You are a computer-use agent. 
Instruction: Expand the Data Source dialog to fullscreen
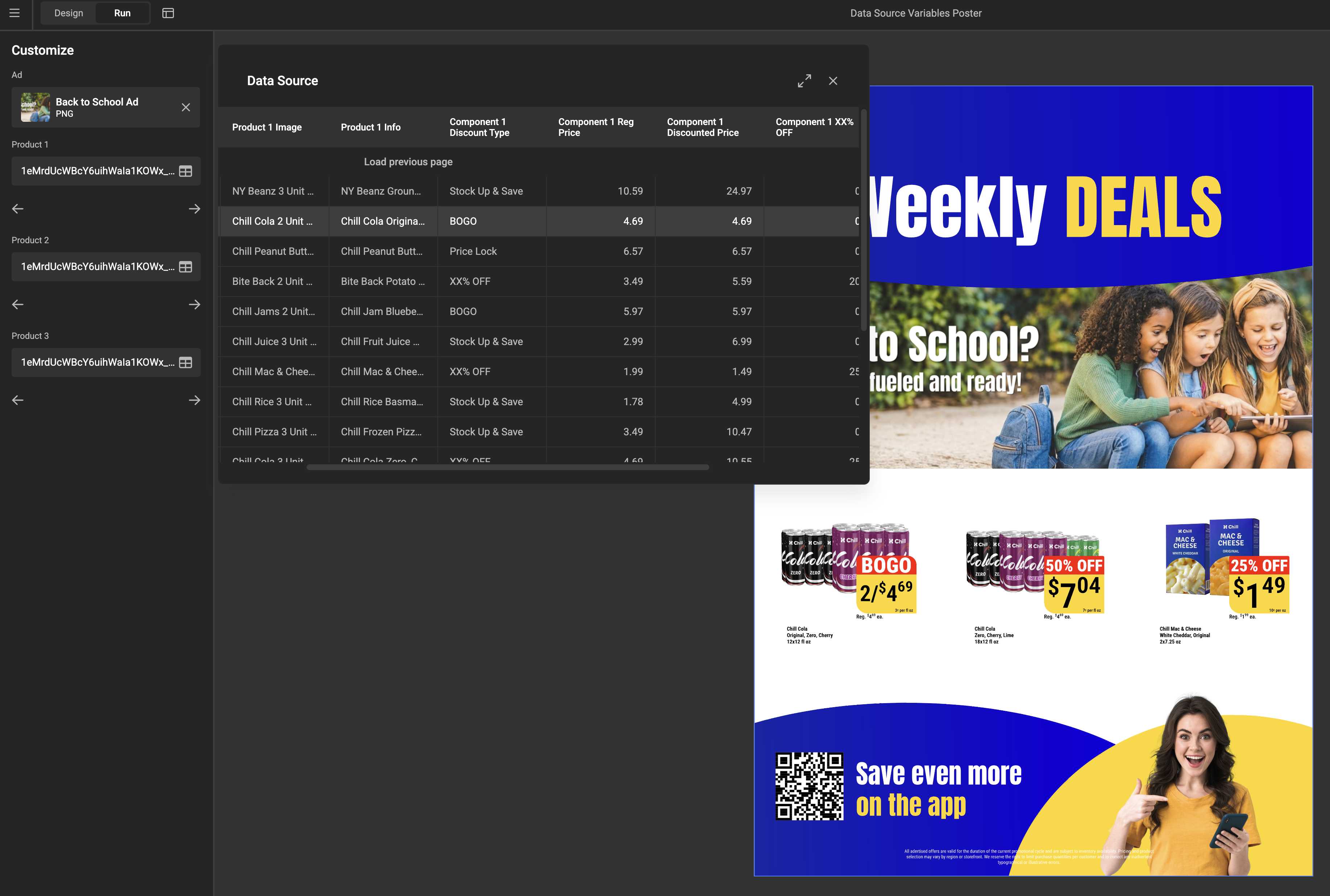(x=805, y=81)
